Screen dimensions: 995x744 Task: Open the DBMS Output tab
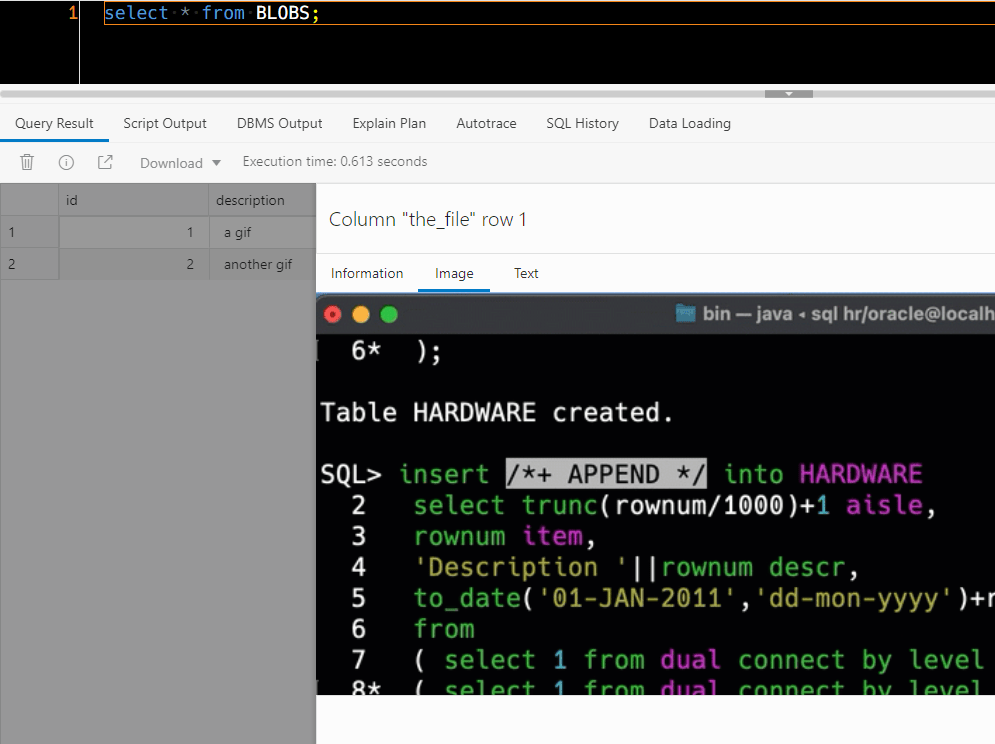pyautogui.click(x=279, y=123)
